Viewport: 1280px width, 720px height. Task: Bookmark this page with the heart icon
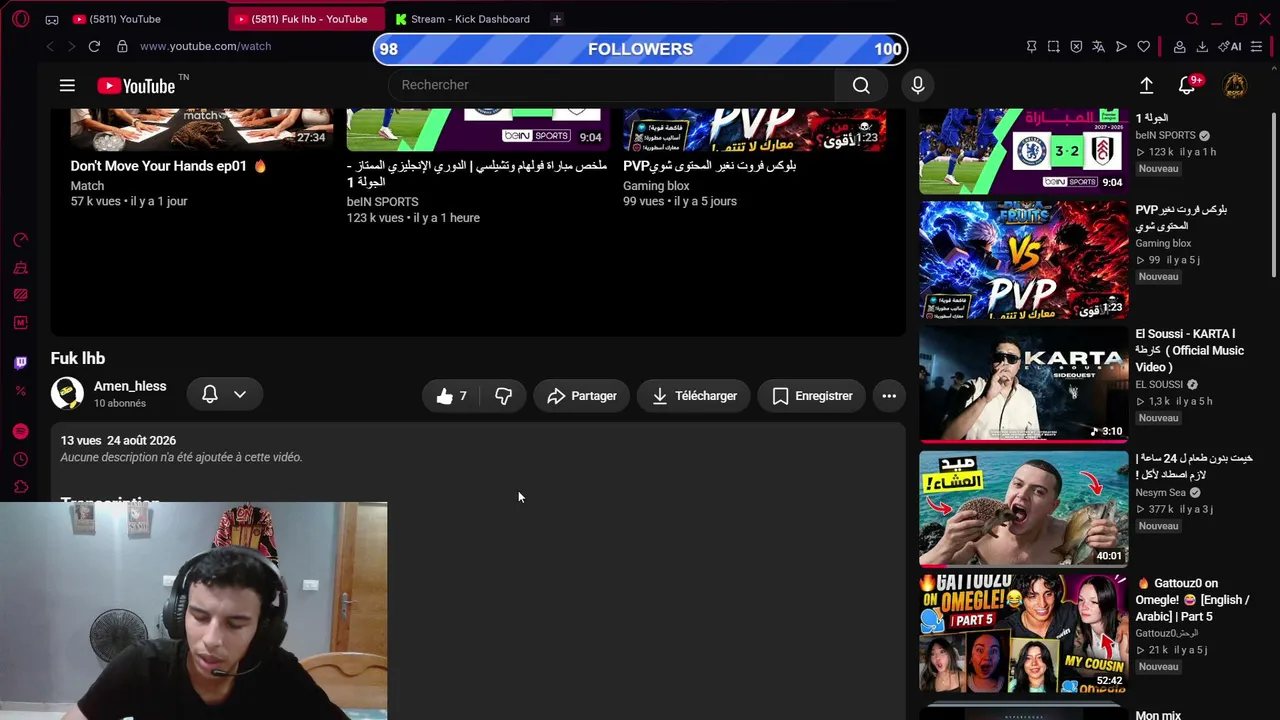point(1144,46)
